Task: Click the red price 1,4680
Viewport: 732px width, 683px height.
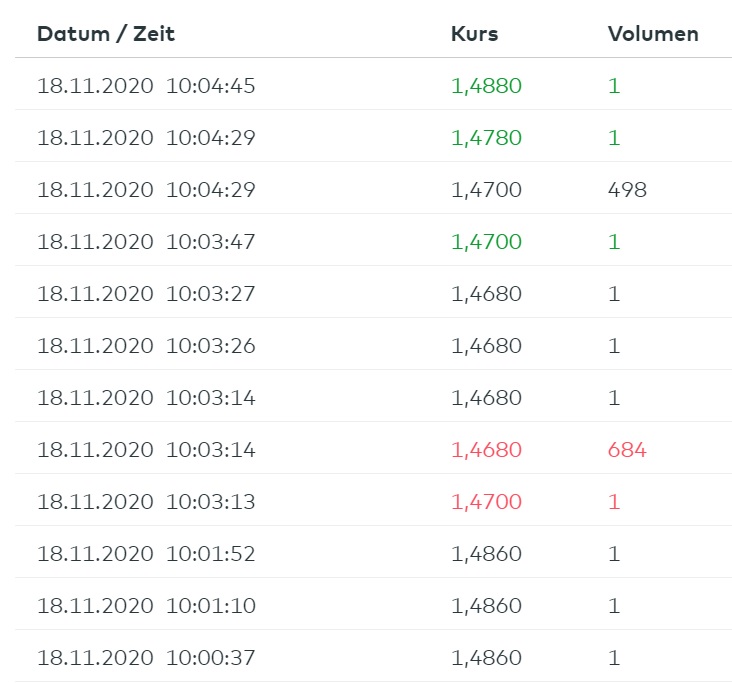Action: (x=486, y=450)
